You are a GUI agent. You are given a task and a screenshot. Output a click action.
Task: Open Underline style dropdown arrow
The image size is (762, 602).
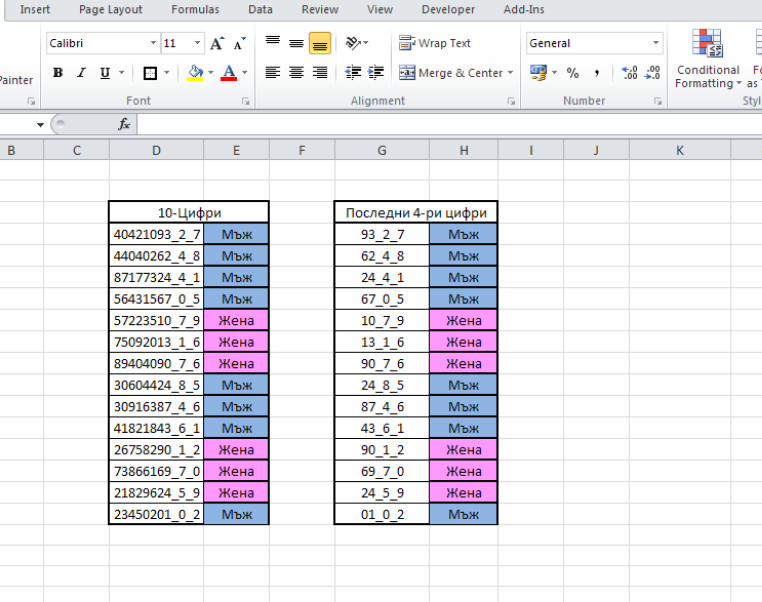pyautogui.click(x=121, y=73)
